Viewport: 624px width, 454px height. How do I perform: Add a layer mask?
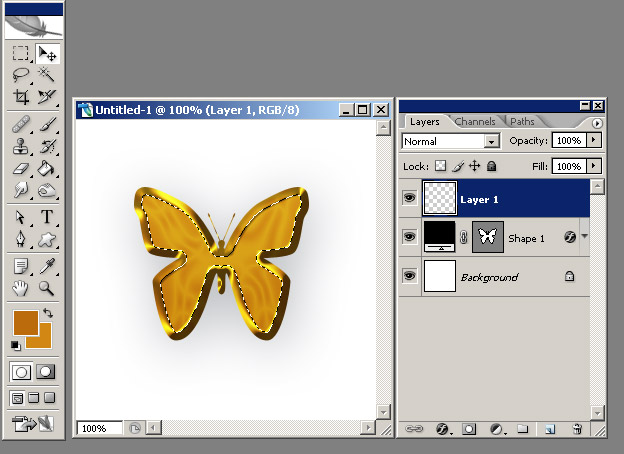coord(469,429)
